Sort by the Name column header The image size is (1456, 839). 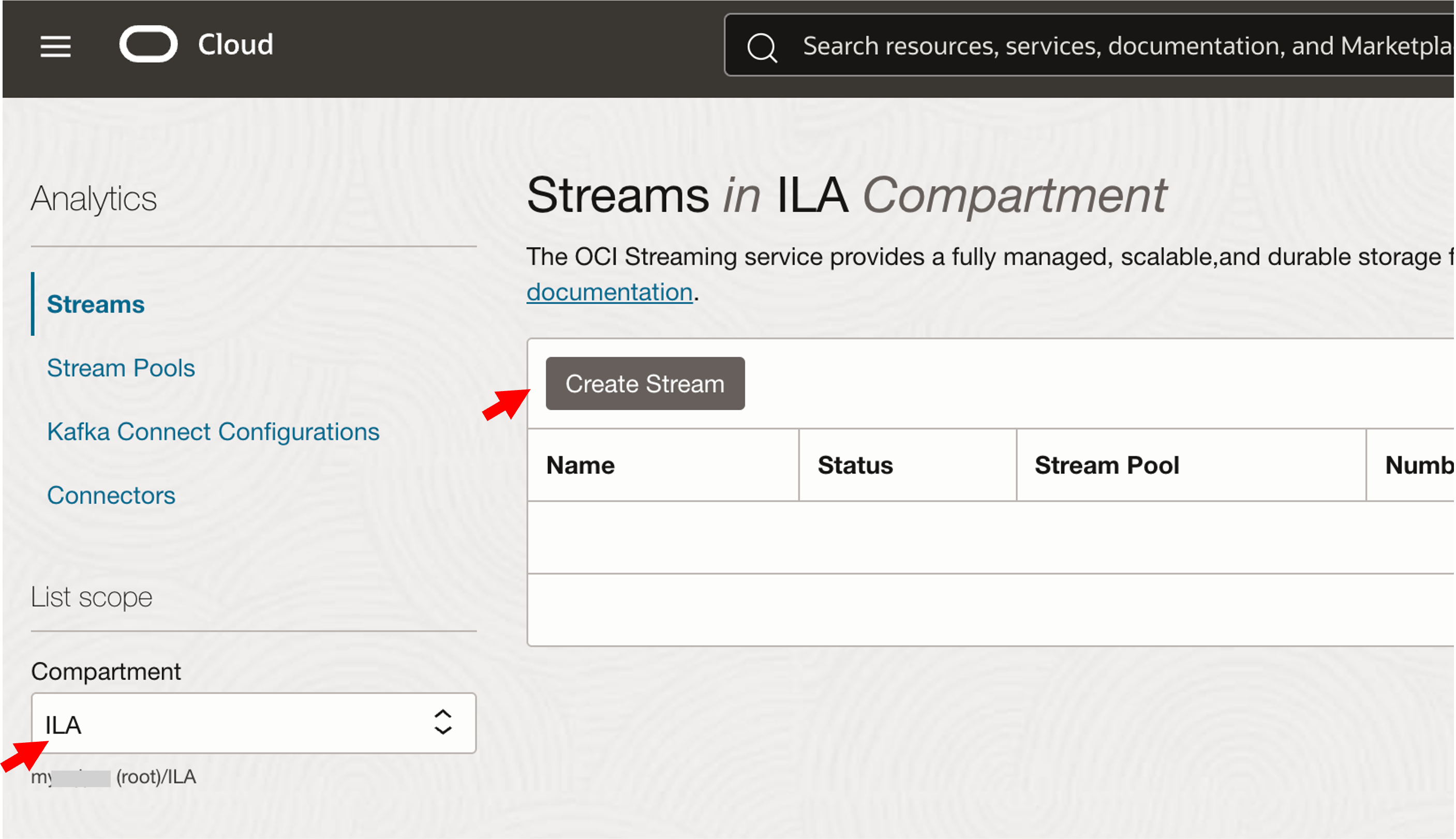click(581, 465)
